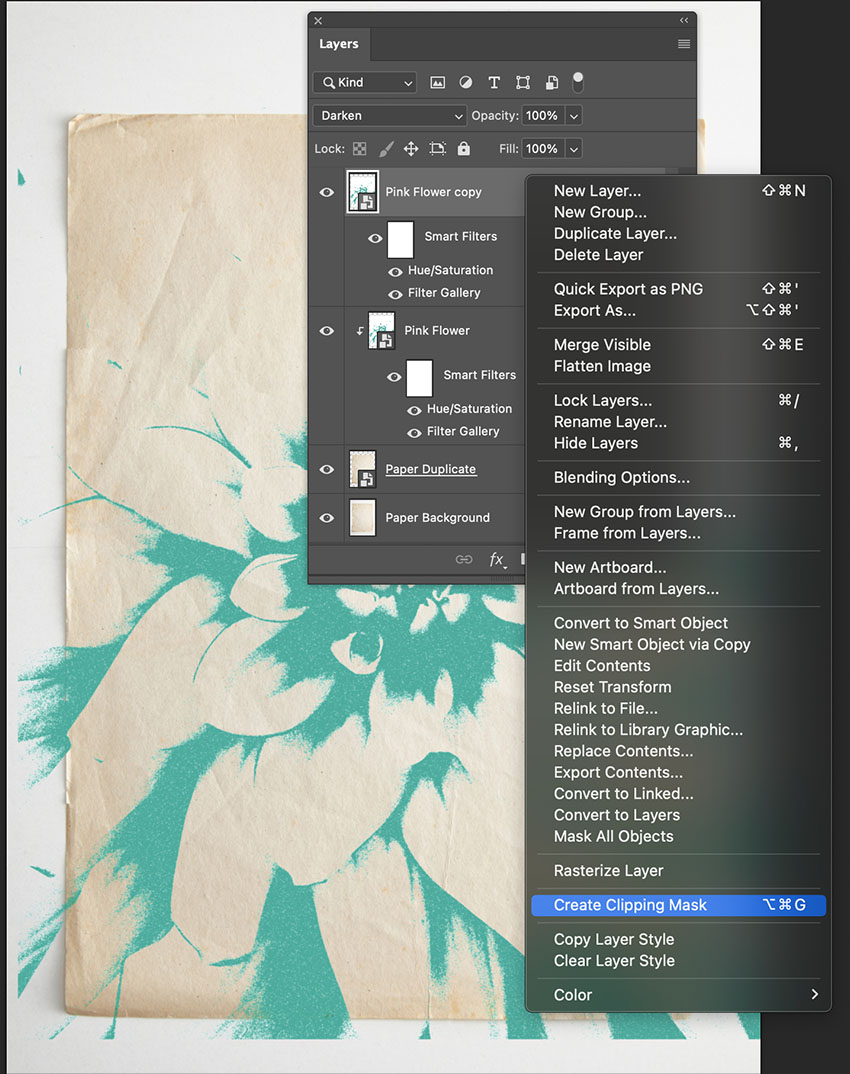Select the Lock all padlock icon

pos(463,148)
